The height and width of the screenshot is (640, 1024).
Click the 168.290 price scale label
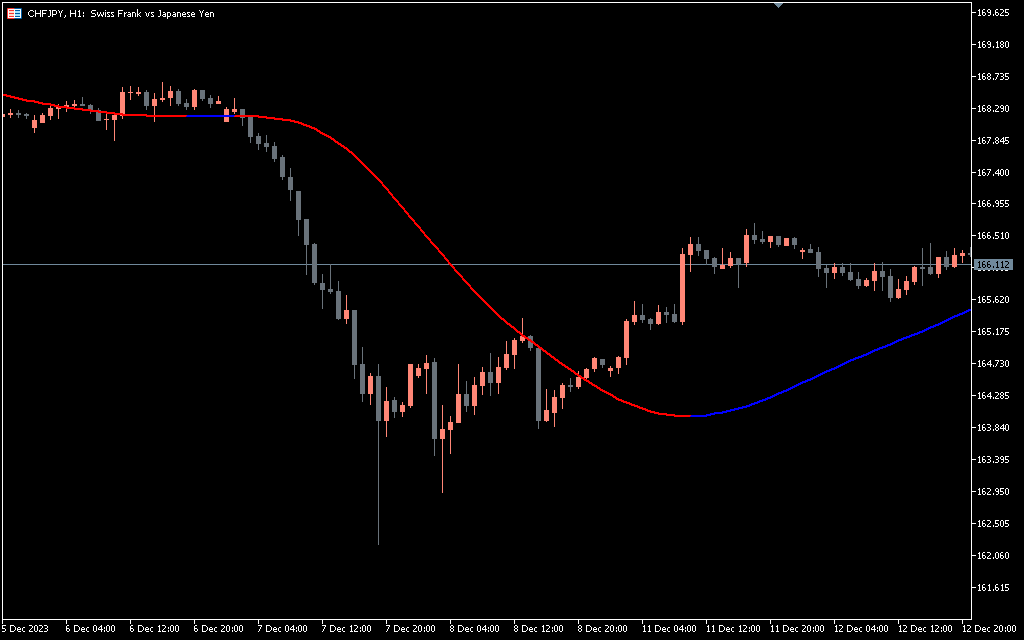[x=993, y=108]
